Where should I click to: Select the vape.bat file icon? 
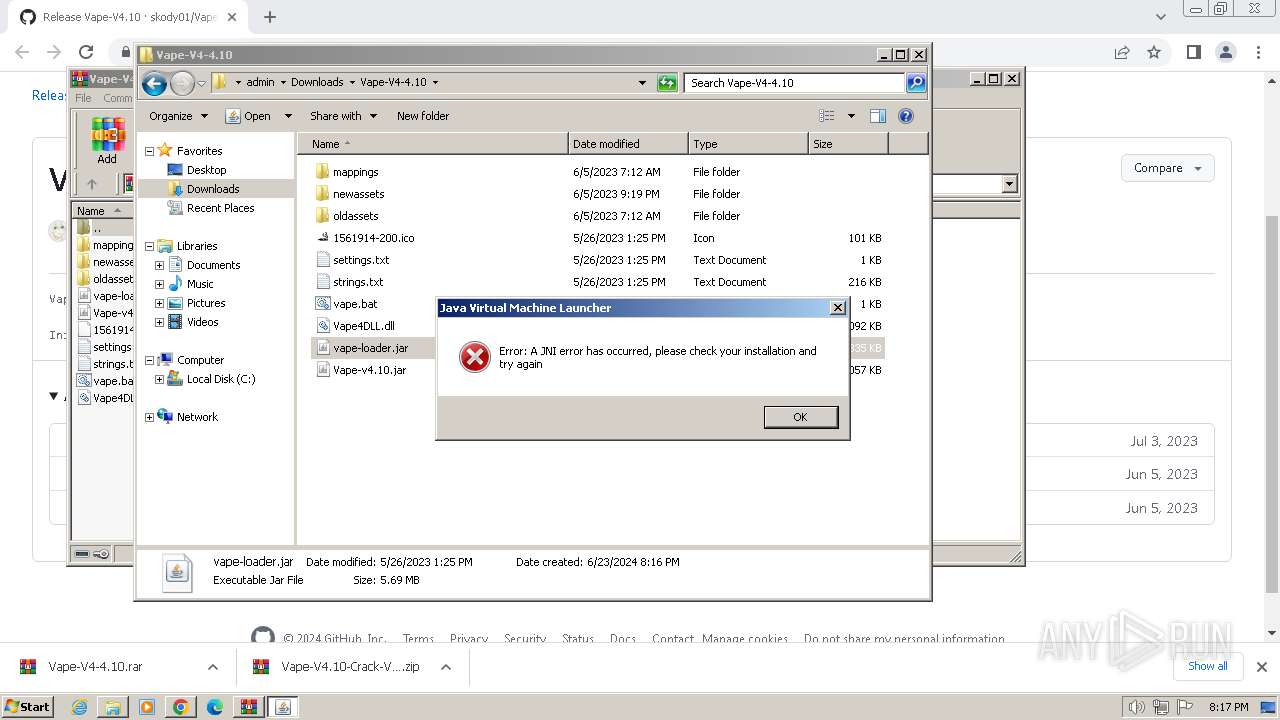tap(322, 304)
